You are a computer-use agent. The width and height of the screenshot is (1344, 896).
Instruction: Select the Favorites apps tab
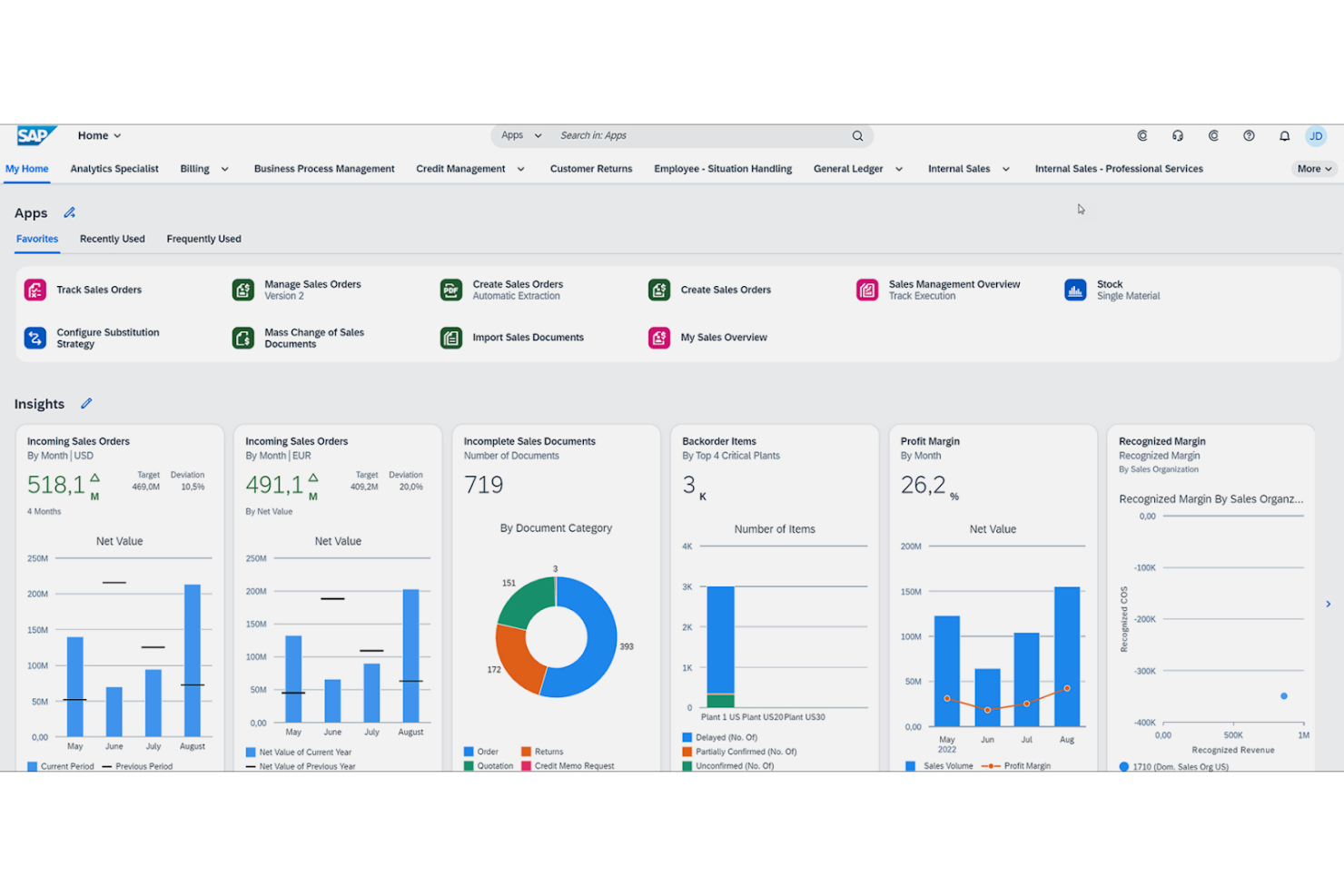(37, 239)
